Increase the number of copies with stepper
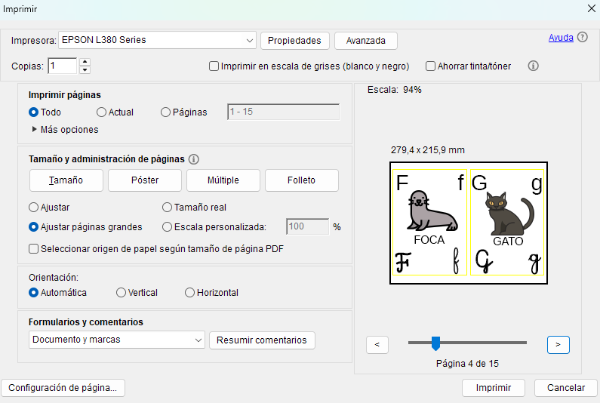The width and height of the screenshot is (600, 403). coord(85,62)
